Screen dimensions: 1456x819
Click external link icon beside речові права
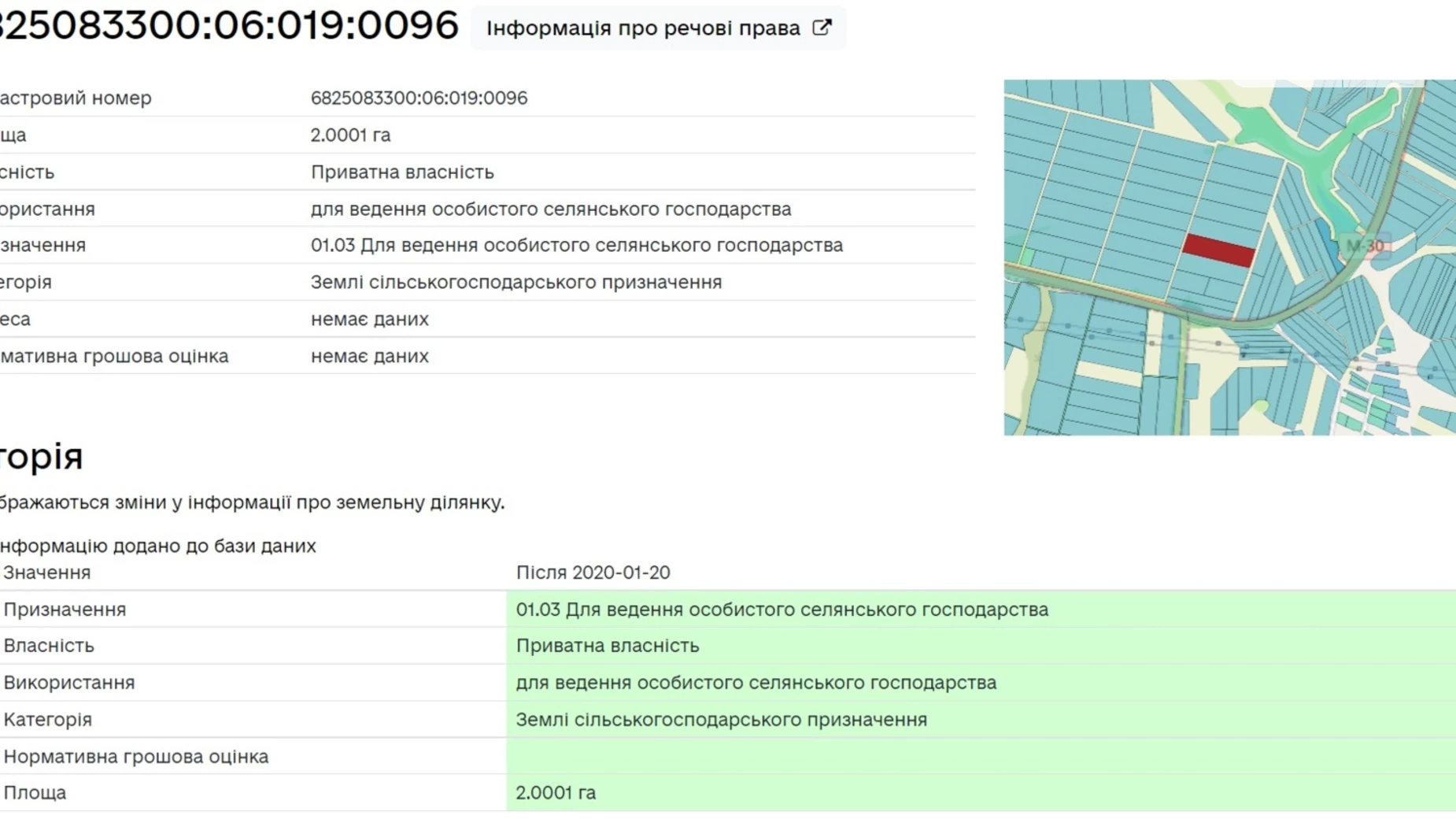point(822,28)
